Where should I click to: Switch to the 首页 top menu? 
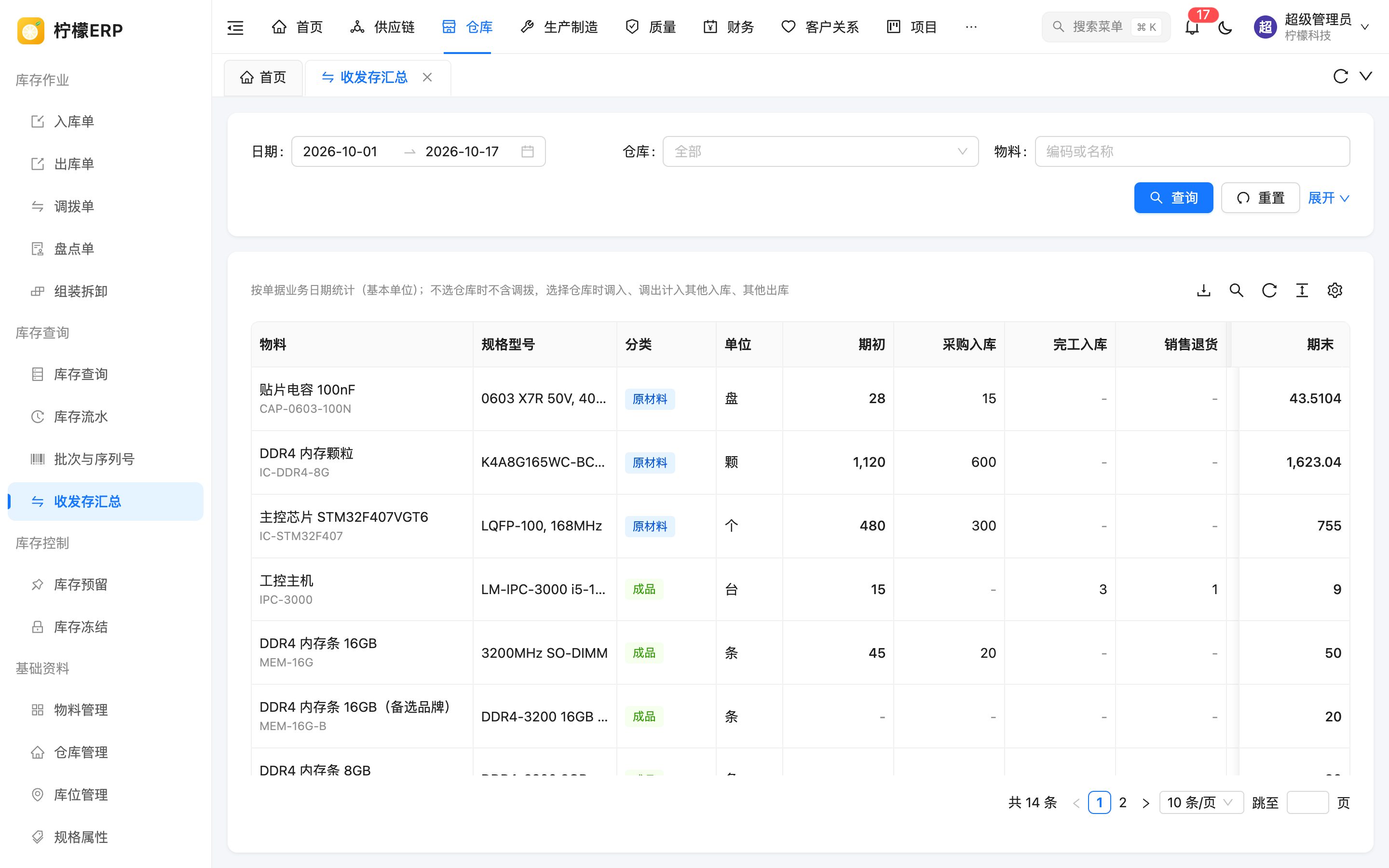(297, 27)
